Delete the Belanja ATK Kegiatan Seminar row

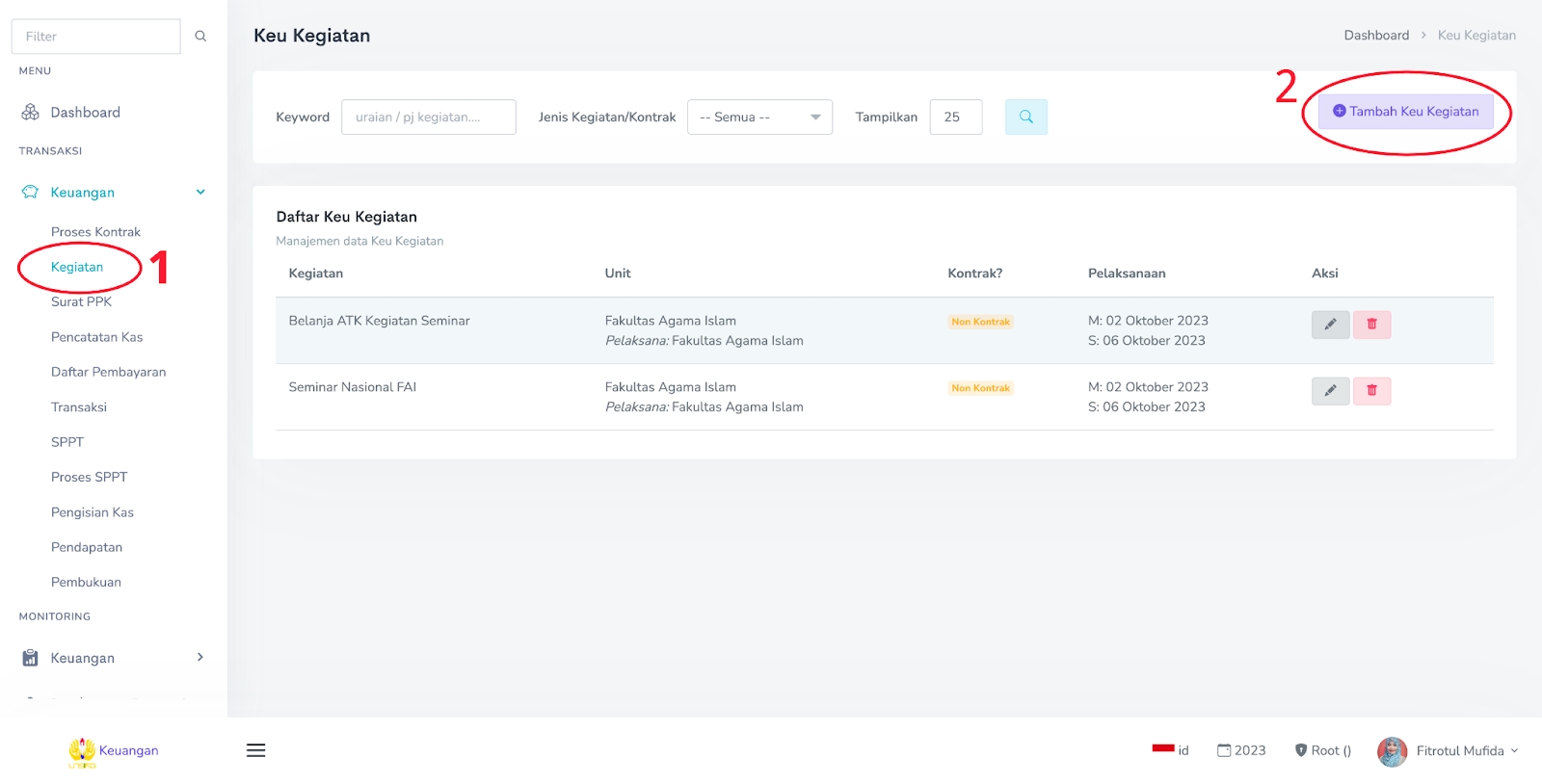click(1371, 325)
